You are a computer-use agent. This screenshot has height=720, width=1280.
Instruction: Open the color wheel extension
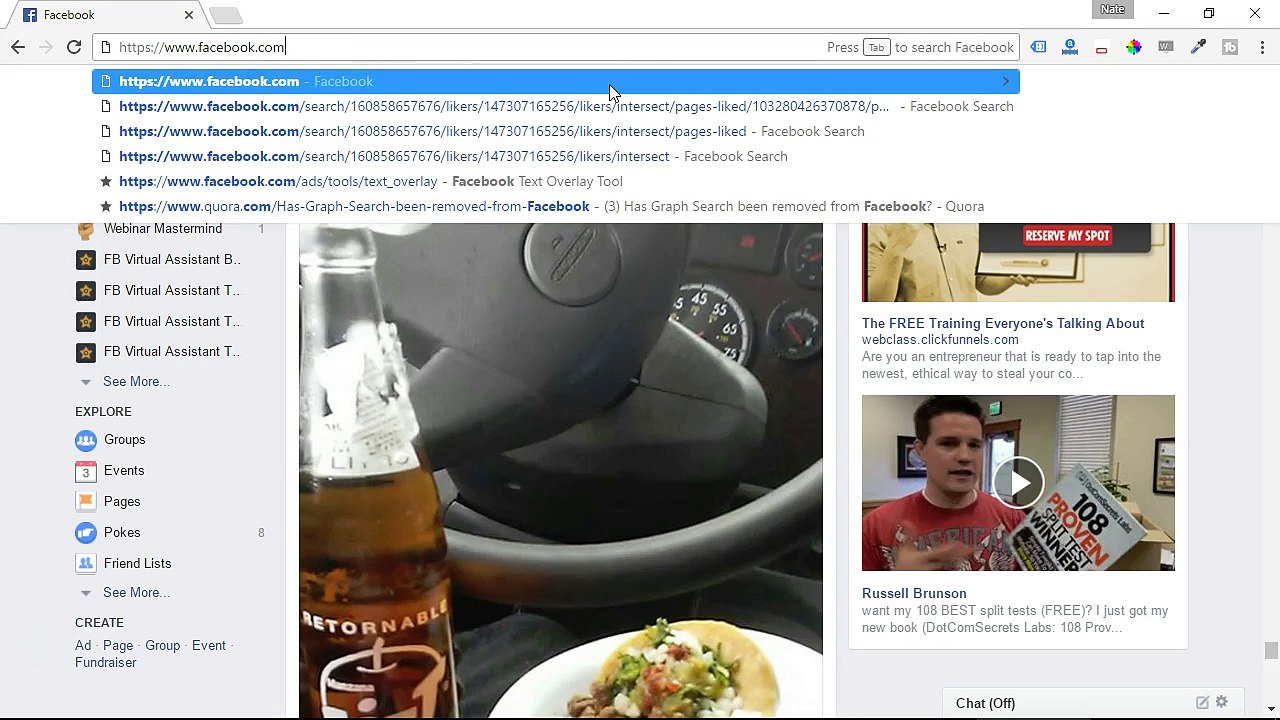(1133, 47)
